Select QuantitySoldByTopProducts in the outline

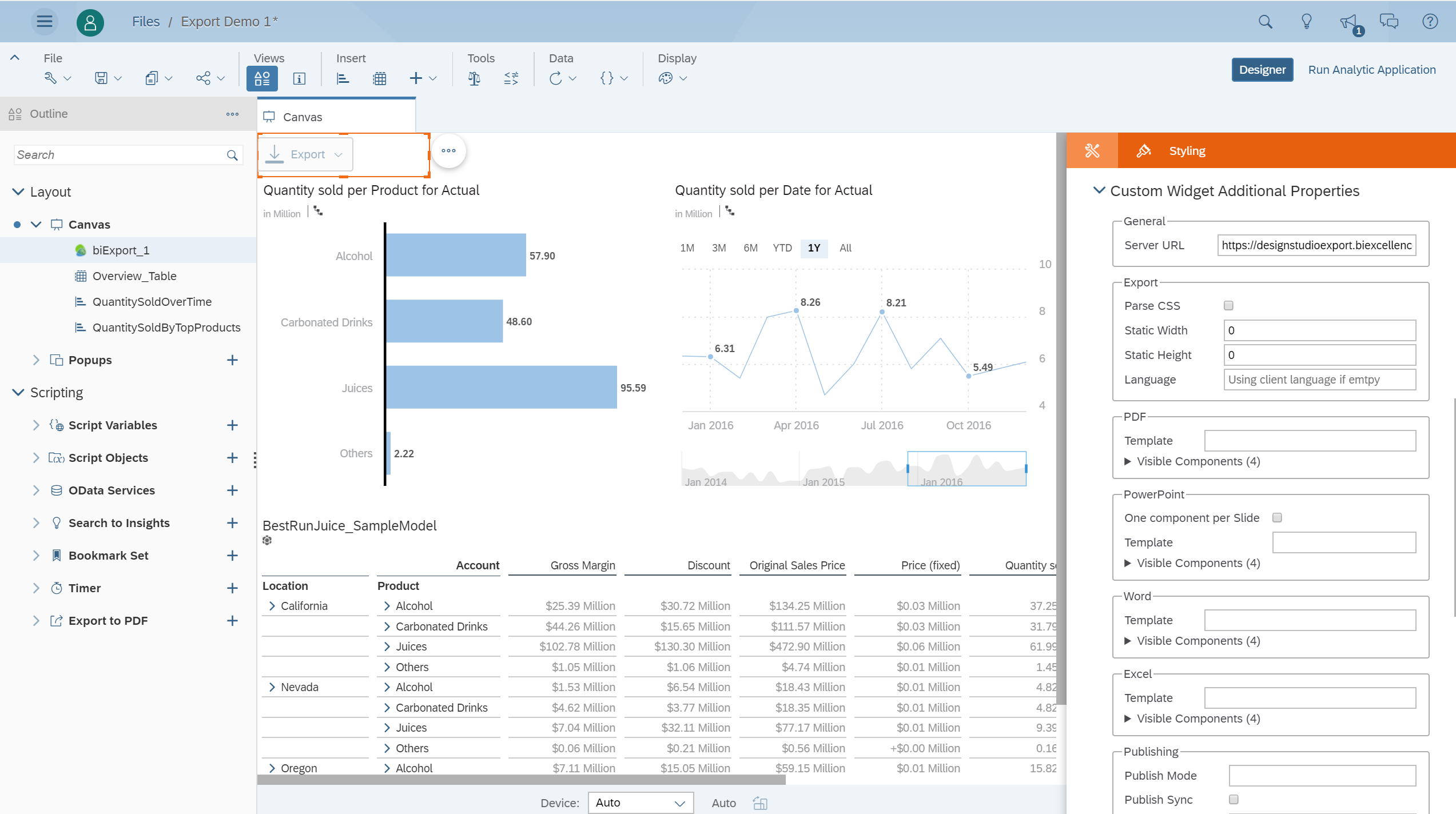pos(128,328)
